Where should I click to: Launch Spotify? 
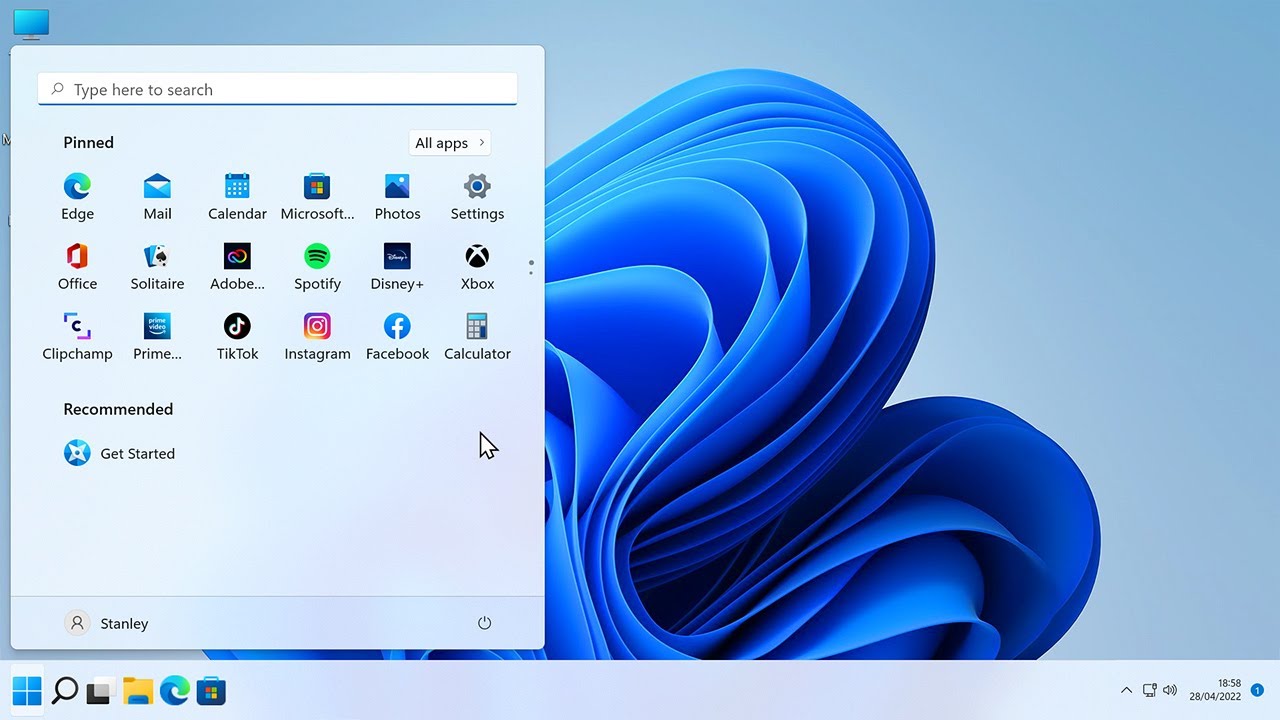pos(317,267)
